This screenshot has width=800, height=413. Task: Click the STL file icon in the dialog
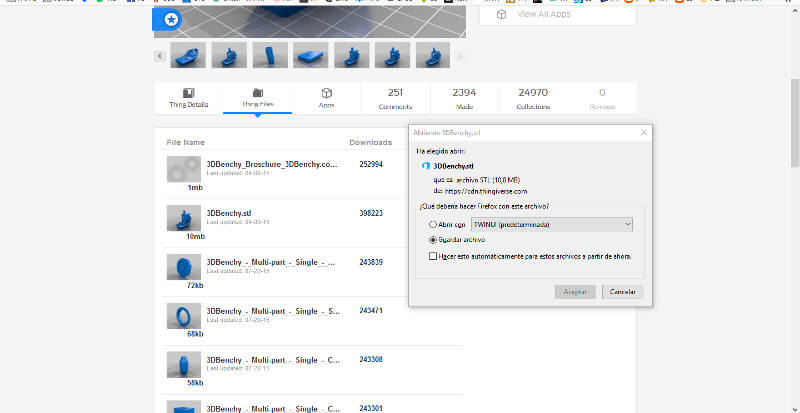[426, 166]
